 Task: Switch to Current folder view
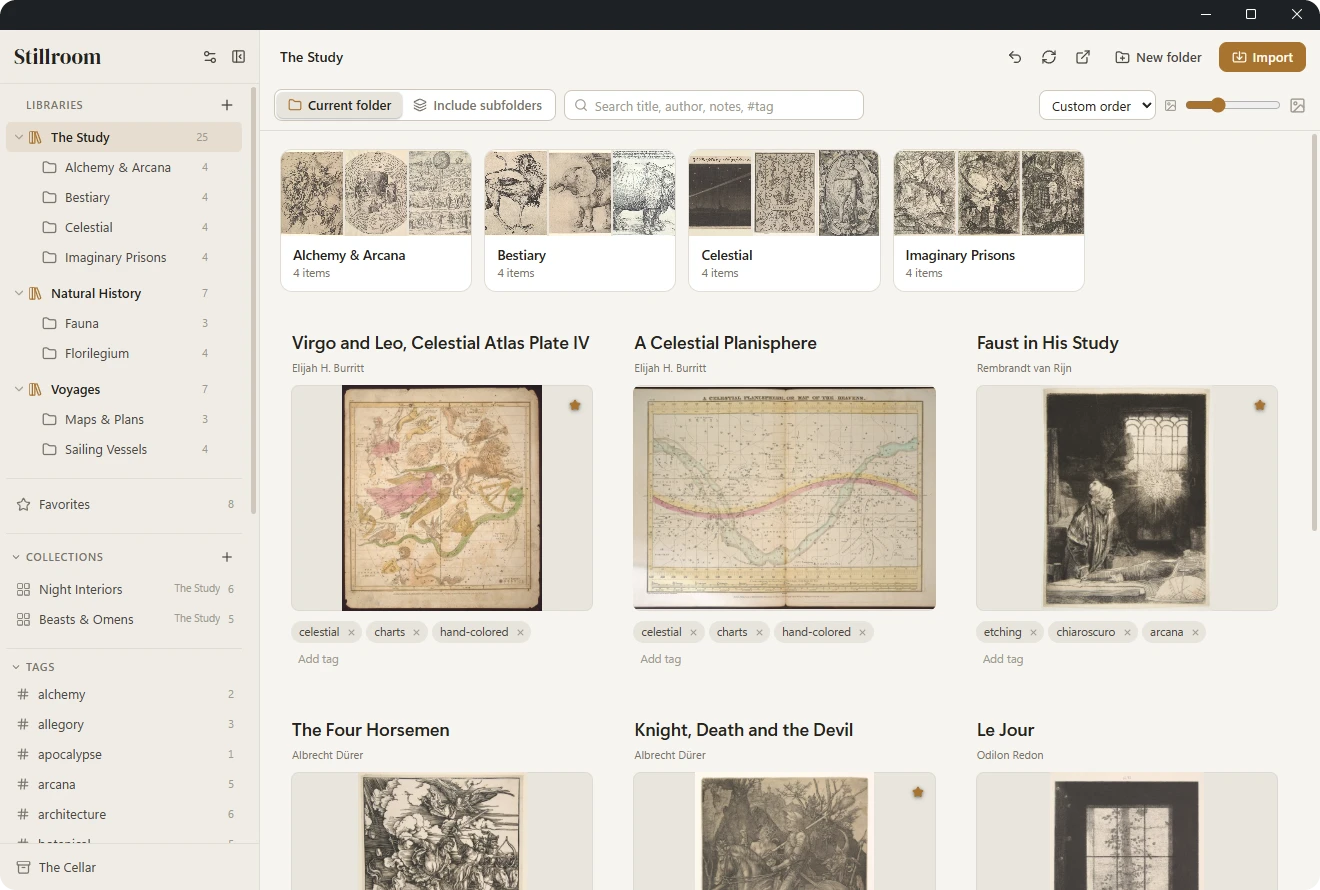340,105
